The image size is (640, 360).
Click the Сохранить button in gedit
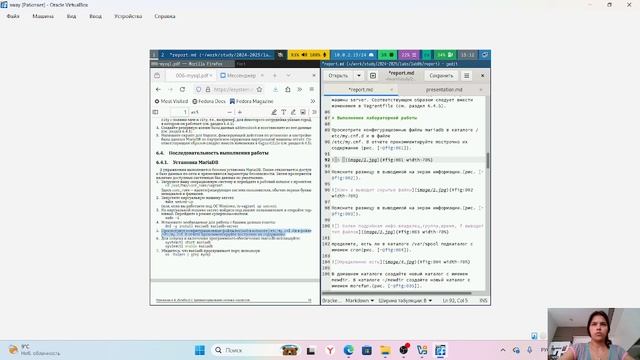[x=441, y=76]
